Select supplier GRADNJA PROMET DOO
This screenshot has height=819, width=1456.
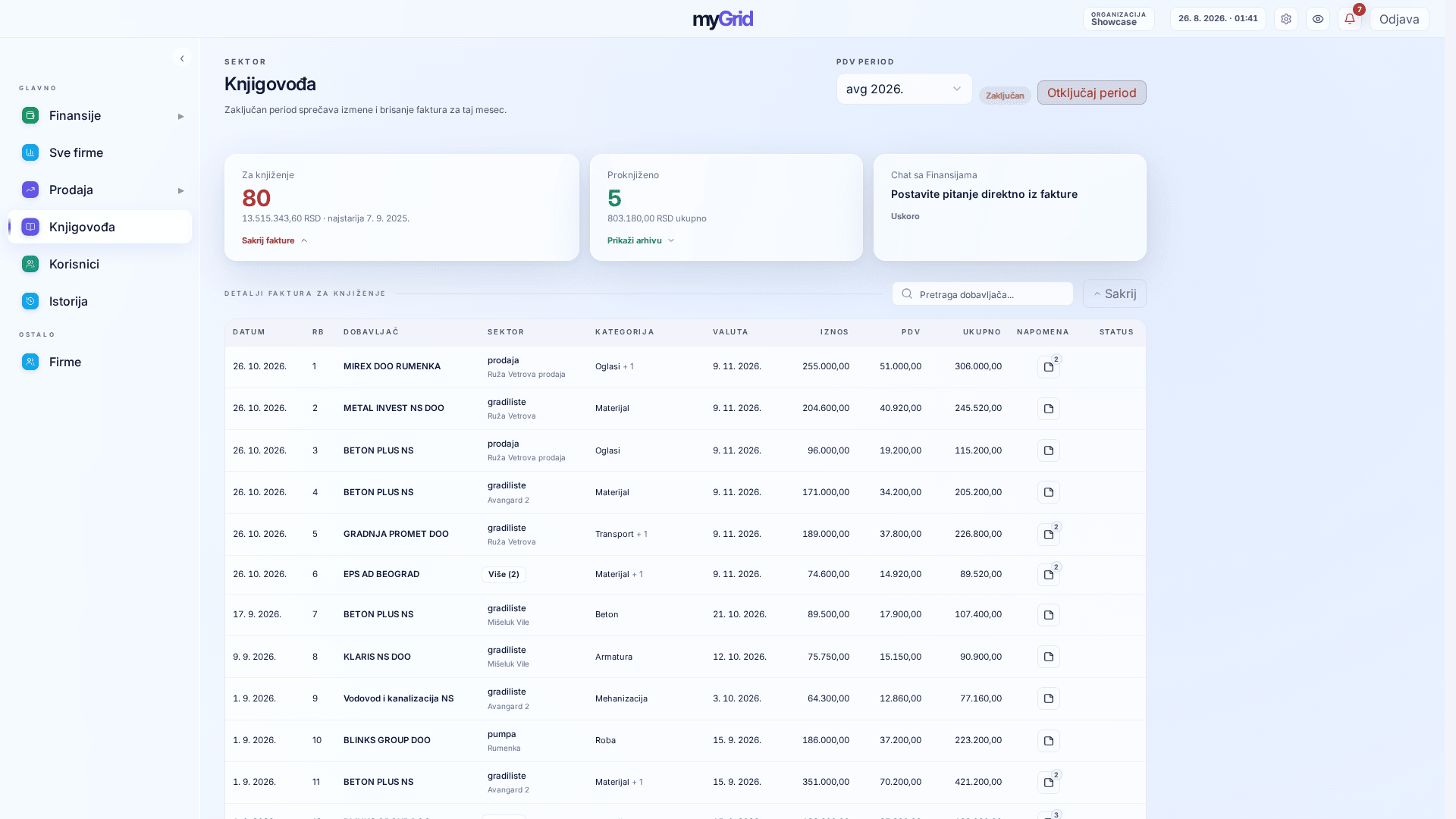click(x=396, y=534)
